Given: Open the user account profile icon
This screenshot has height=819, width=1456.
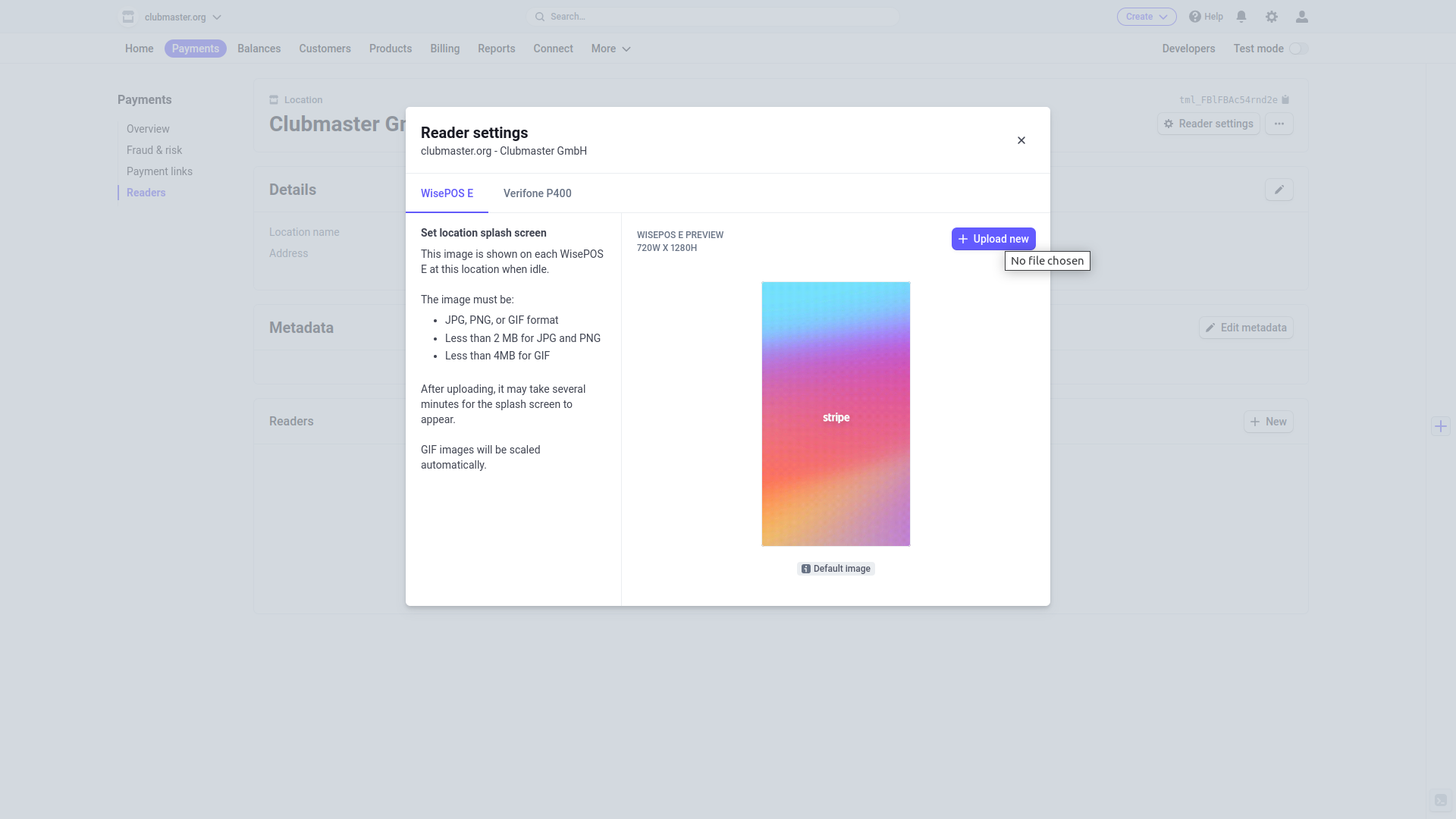Looking at the screenshot, I should pyautogui.click(x=1301, y=17).
